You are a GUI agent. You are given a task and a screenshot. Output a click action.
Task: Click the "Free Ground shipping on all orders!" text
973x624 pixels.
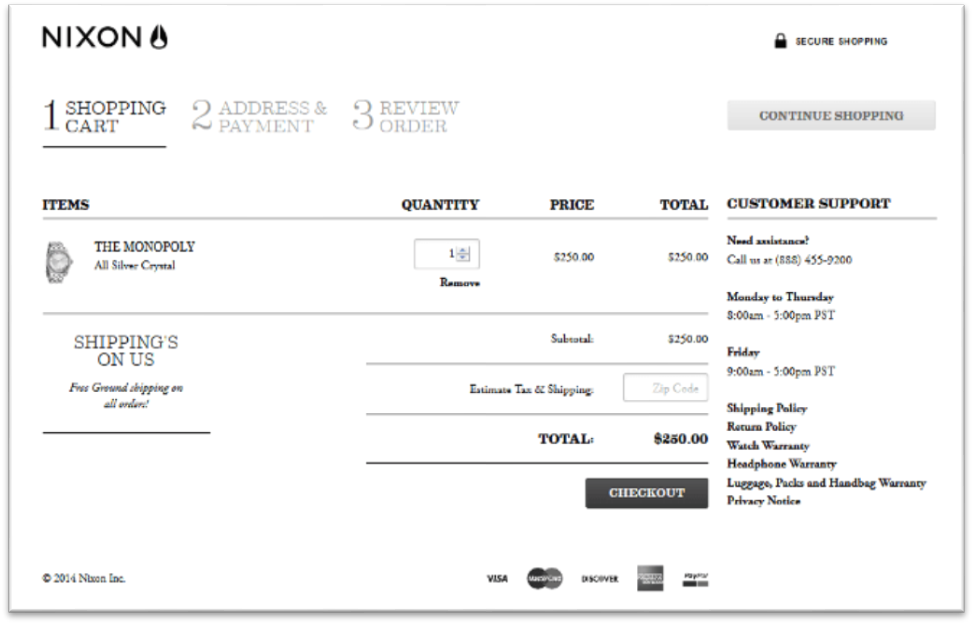click(126, 396)
